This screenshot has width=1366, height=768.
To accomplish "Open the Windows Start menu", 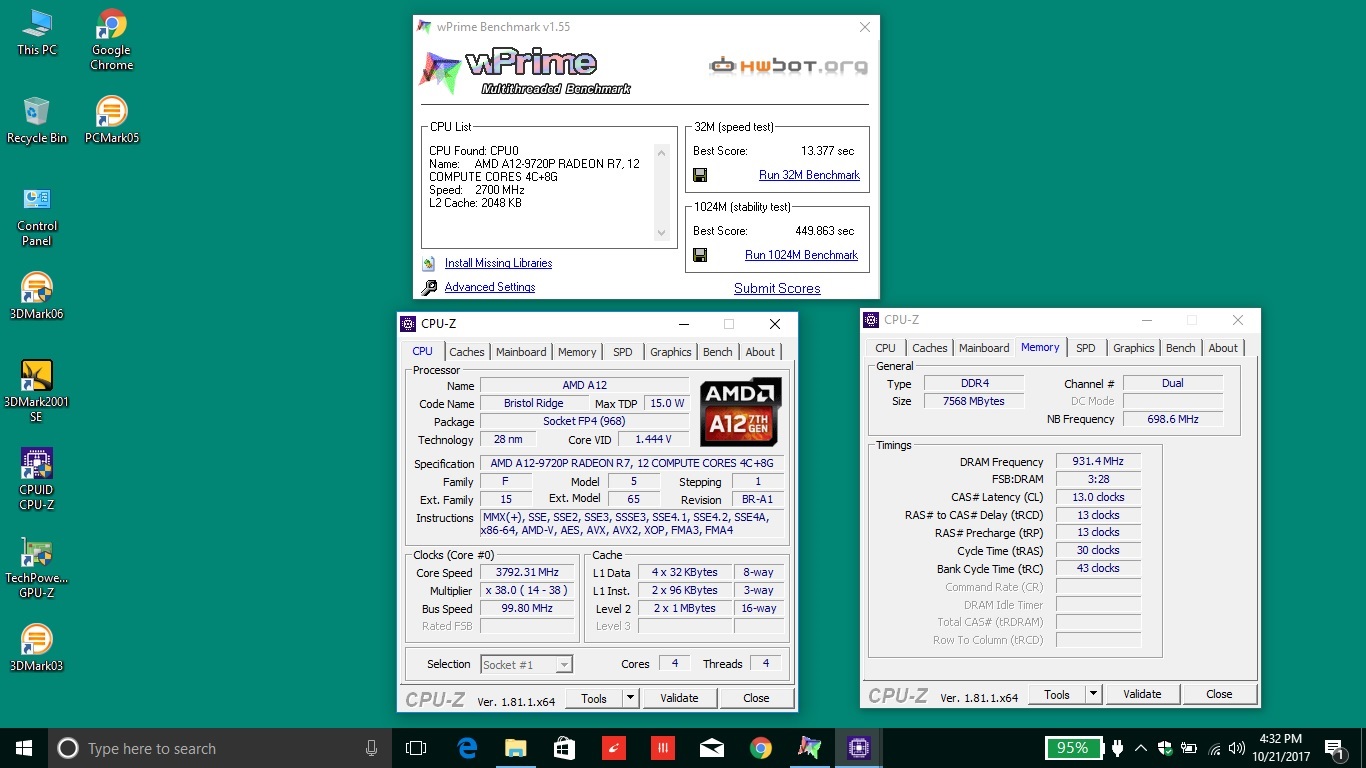I will click(24, 748).
